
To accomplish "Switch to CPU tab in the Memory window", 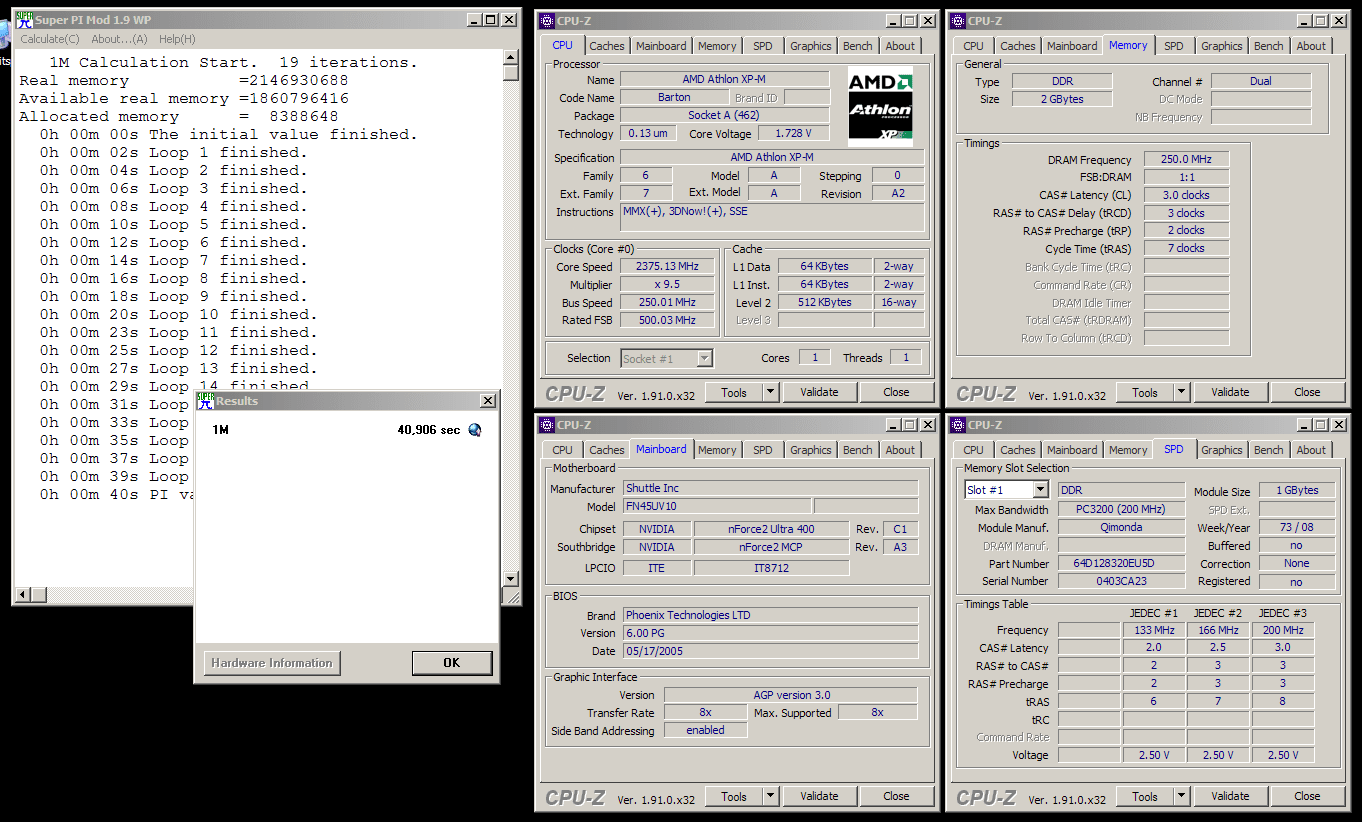I will [x=974, y=46].
